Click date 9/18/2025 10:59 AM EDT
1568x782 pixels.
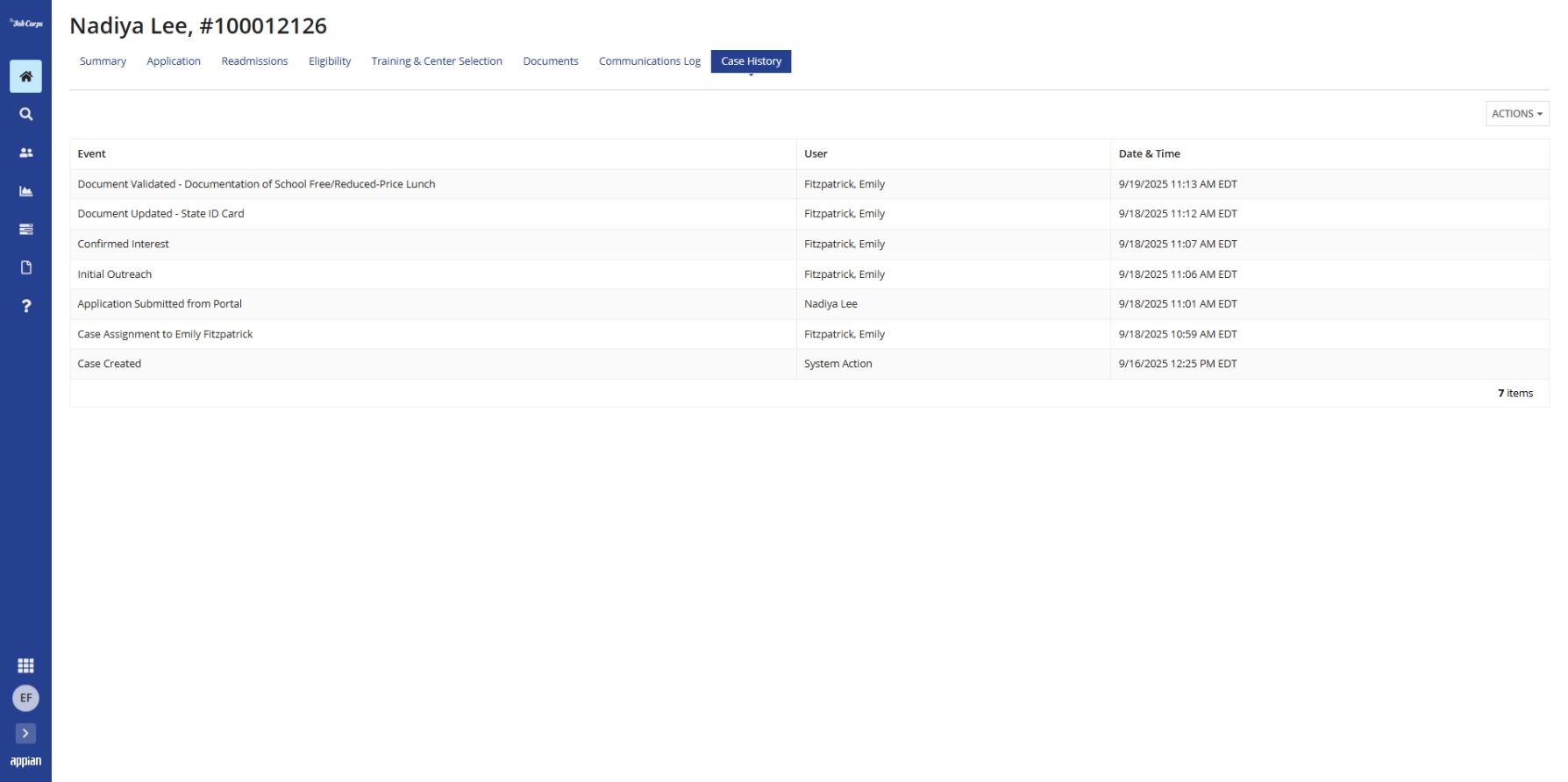[x=1178, y=334]
